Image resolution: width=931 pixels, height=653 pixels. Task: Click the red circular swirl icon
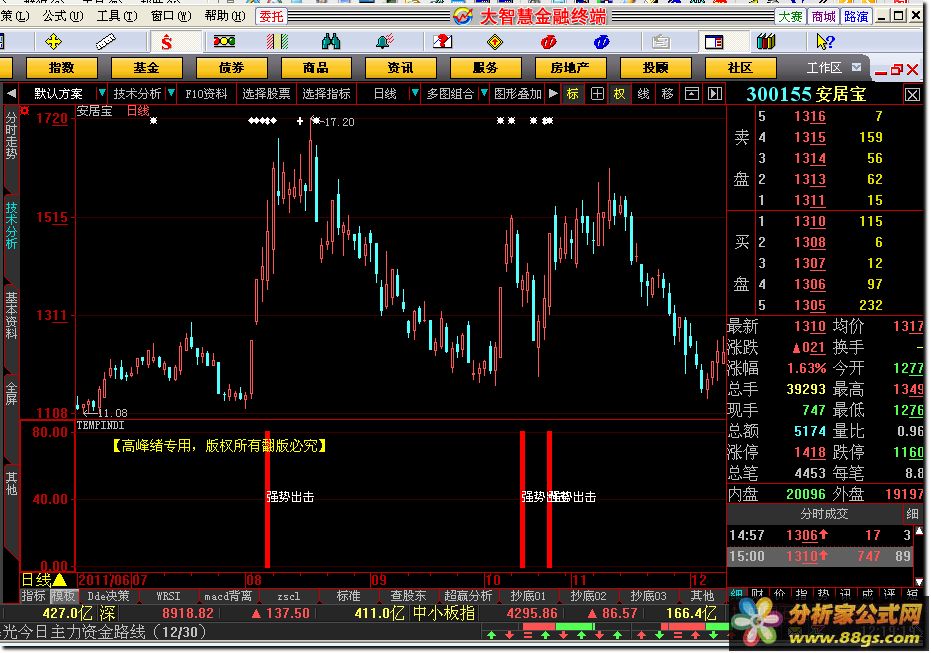549,42
